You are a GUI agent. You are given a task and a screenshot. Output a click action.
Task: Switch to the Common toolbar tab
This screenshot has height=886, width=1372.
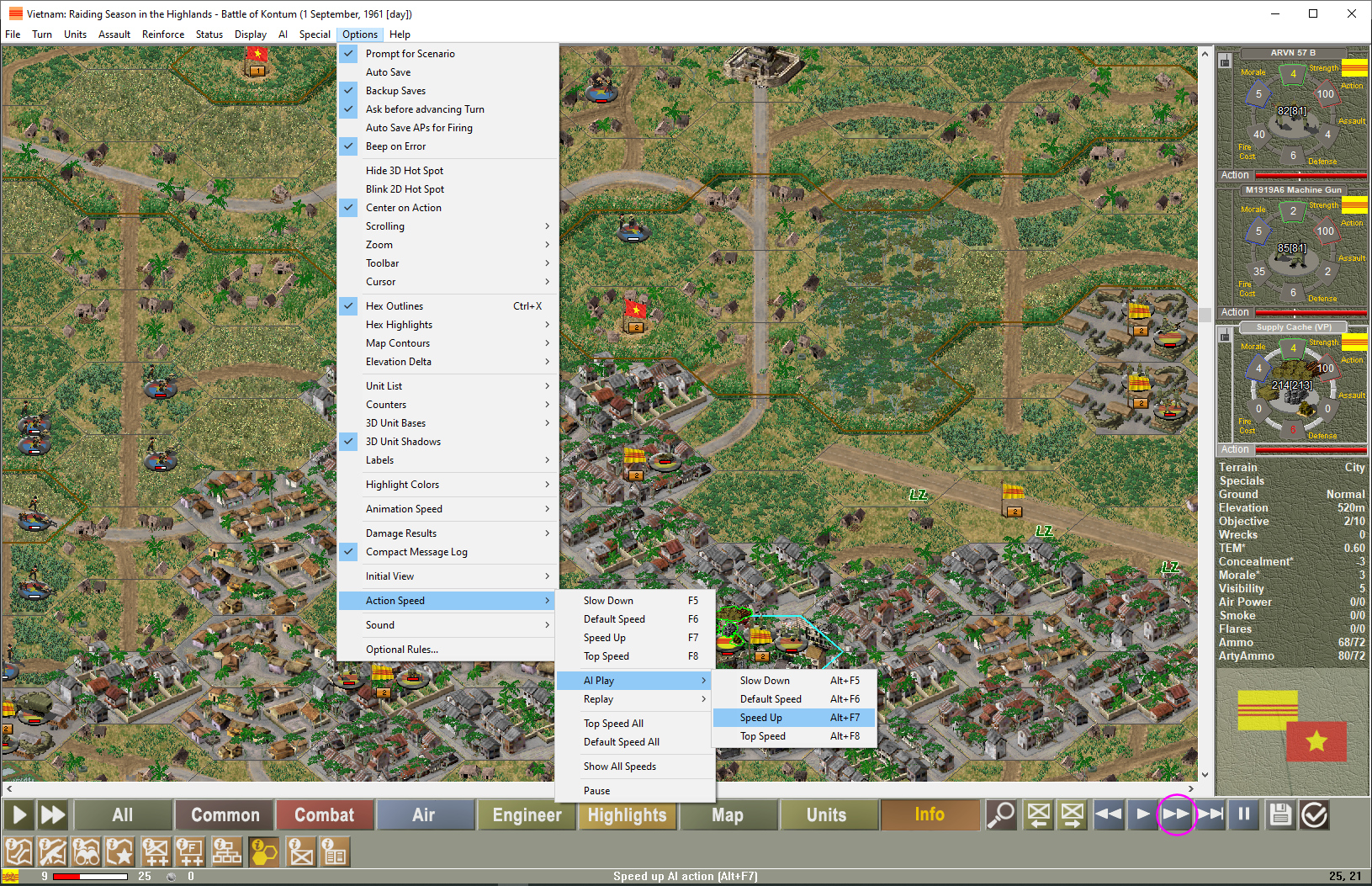click(x=225, y=814)
